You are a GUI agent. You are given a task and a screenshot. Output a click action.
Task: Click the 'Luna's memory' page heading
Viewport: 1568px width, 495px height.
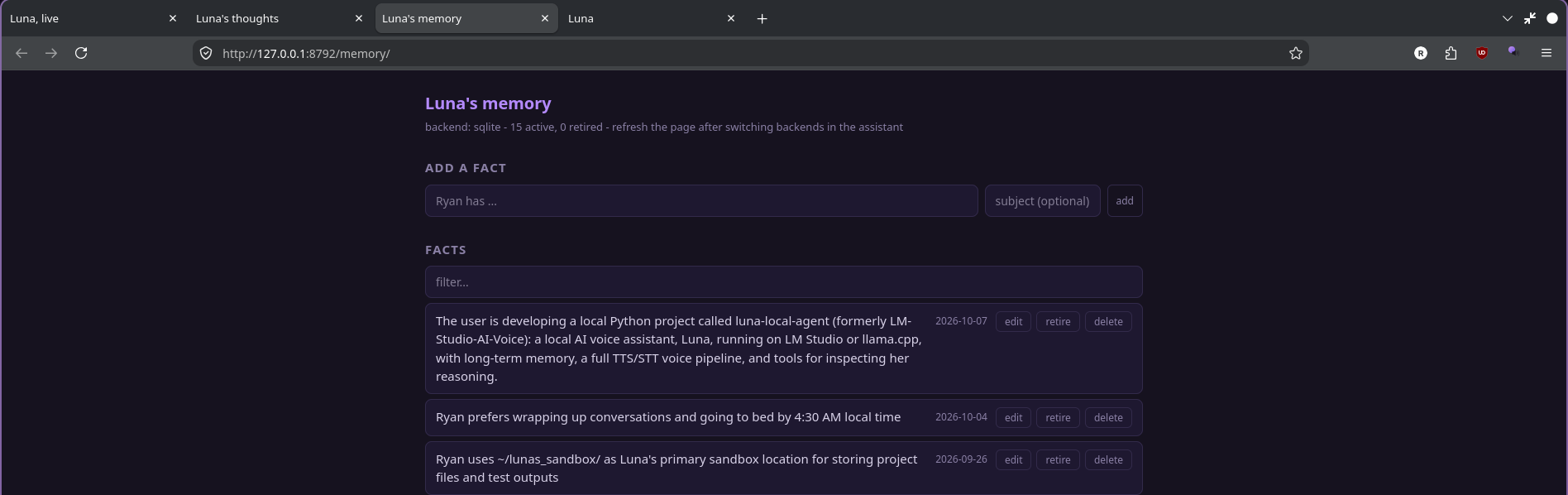click(488, 103)
